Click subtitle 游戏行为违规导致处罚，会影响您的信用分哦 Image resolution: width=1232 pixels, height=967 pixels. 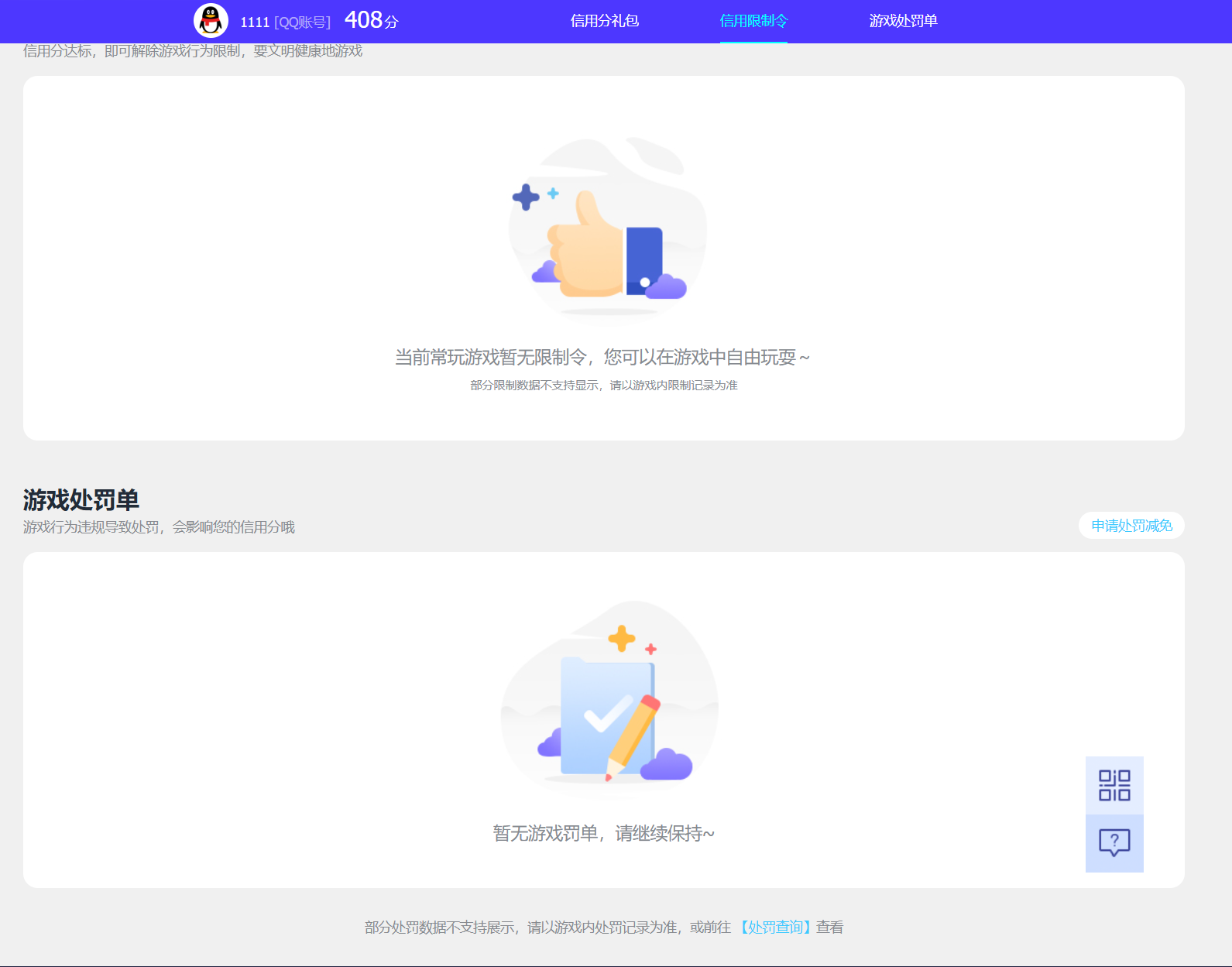[159, 527]
